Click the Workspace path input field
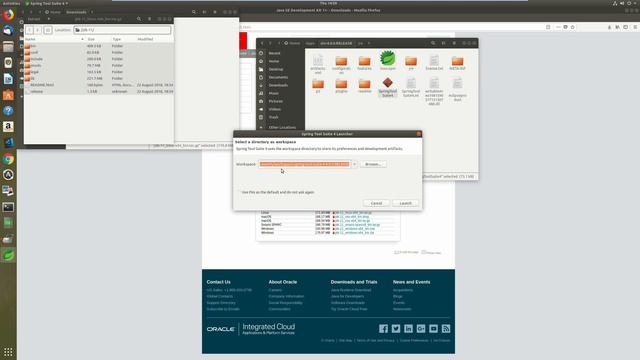The height and width of the screenshot is (360, 640). tap(304, 164)
